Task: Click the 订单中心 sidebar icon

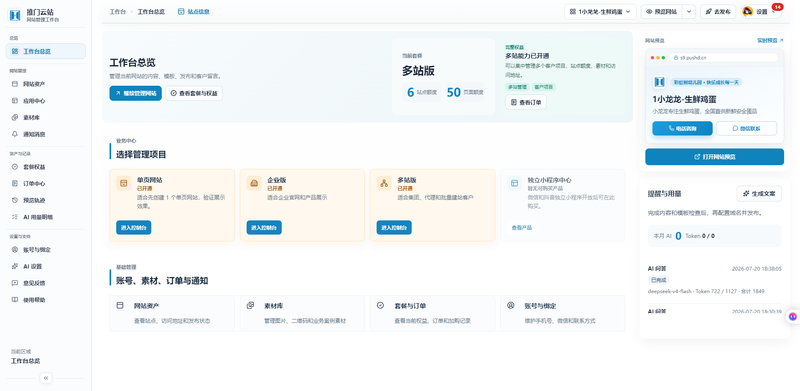Action: point(15,183)
